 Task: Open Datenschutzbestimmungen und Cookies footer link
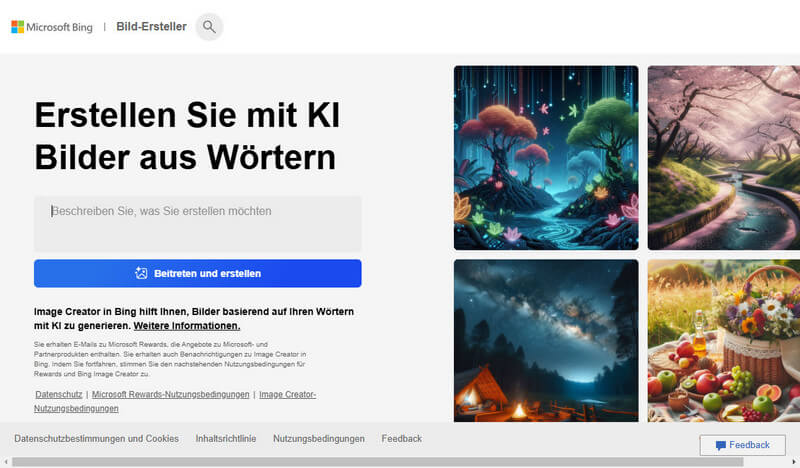[96, 439]
